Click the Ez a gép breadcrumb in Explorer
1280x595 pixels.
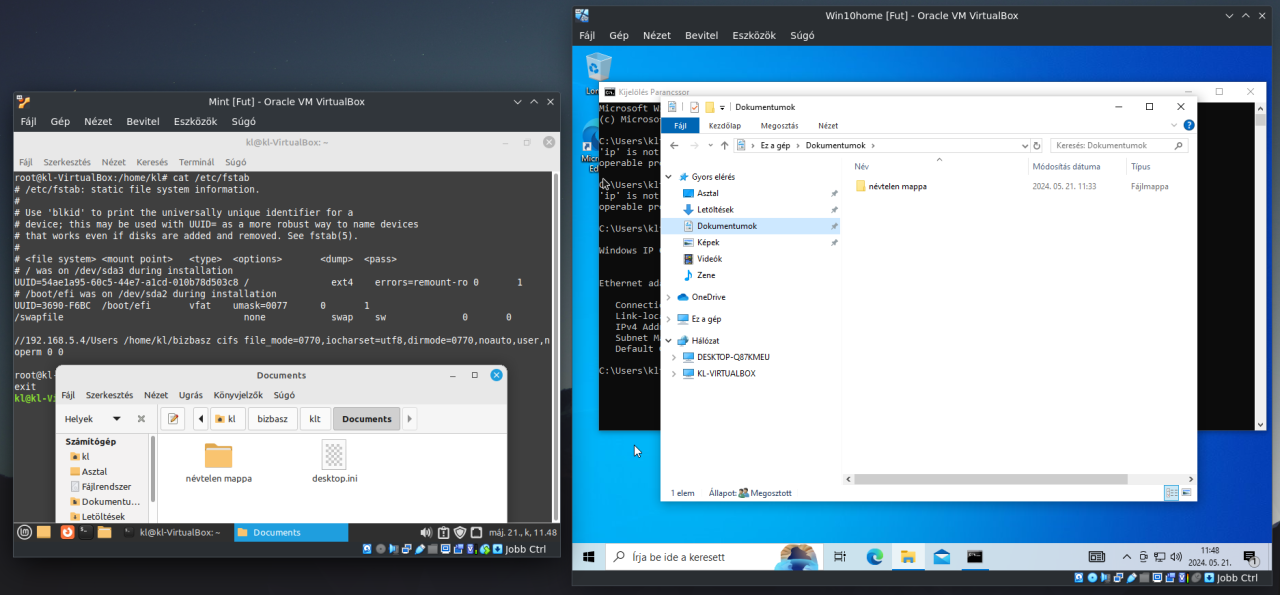click(x=776, y=145)
